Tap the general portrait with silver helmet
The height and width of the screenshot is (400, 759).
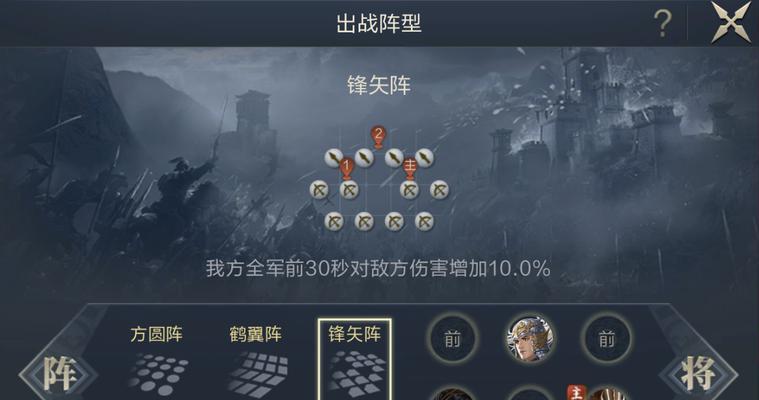coord(530,338)
